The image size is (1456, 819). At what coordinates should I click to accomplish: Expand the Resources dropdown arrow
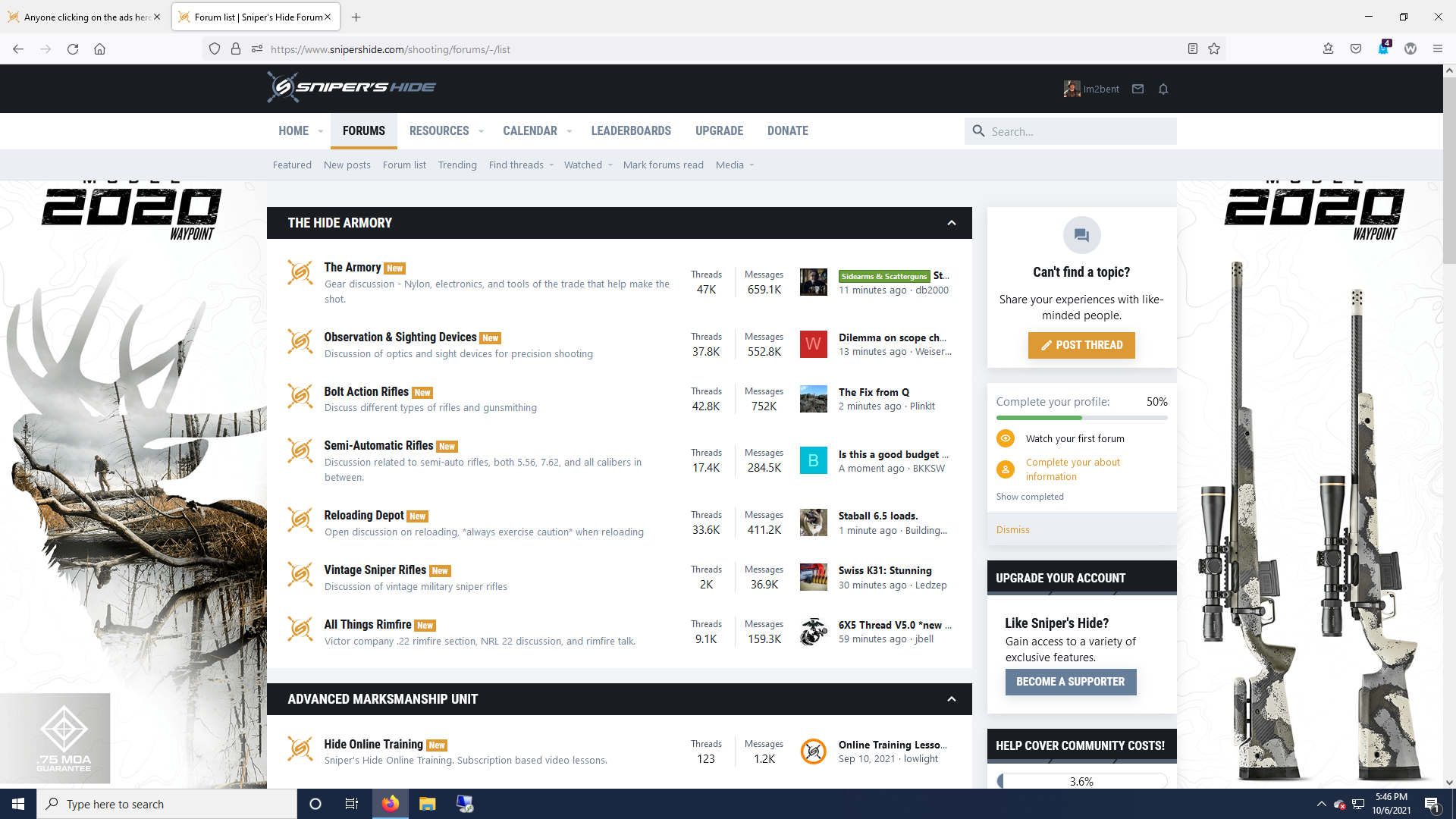(481, 131)
